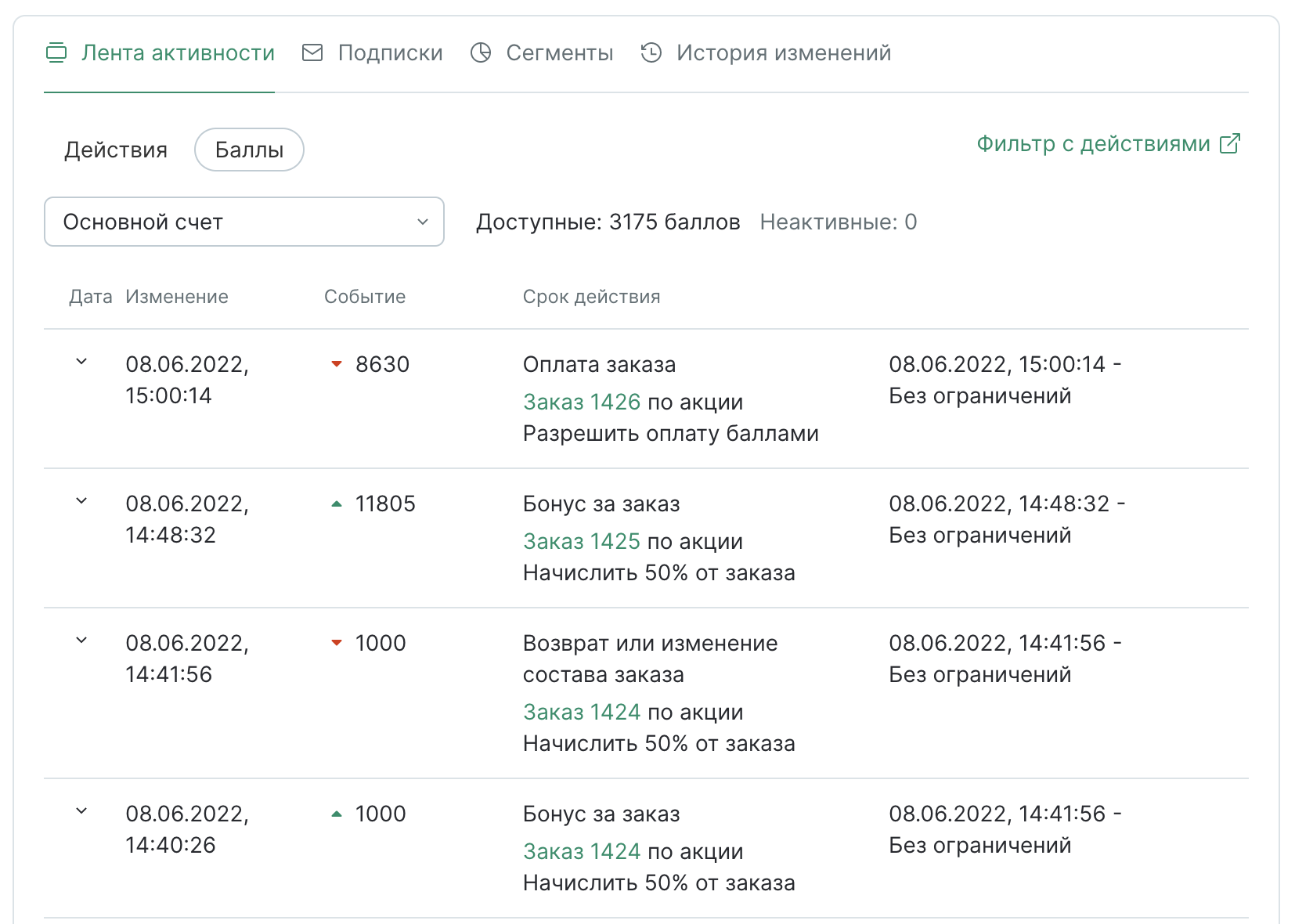Click the green up arrow for the 14:40:26 row
Screen dimensions: 1295x924
337,814
